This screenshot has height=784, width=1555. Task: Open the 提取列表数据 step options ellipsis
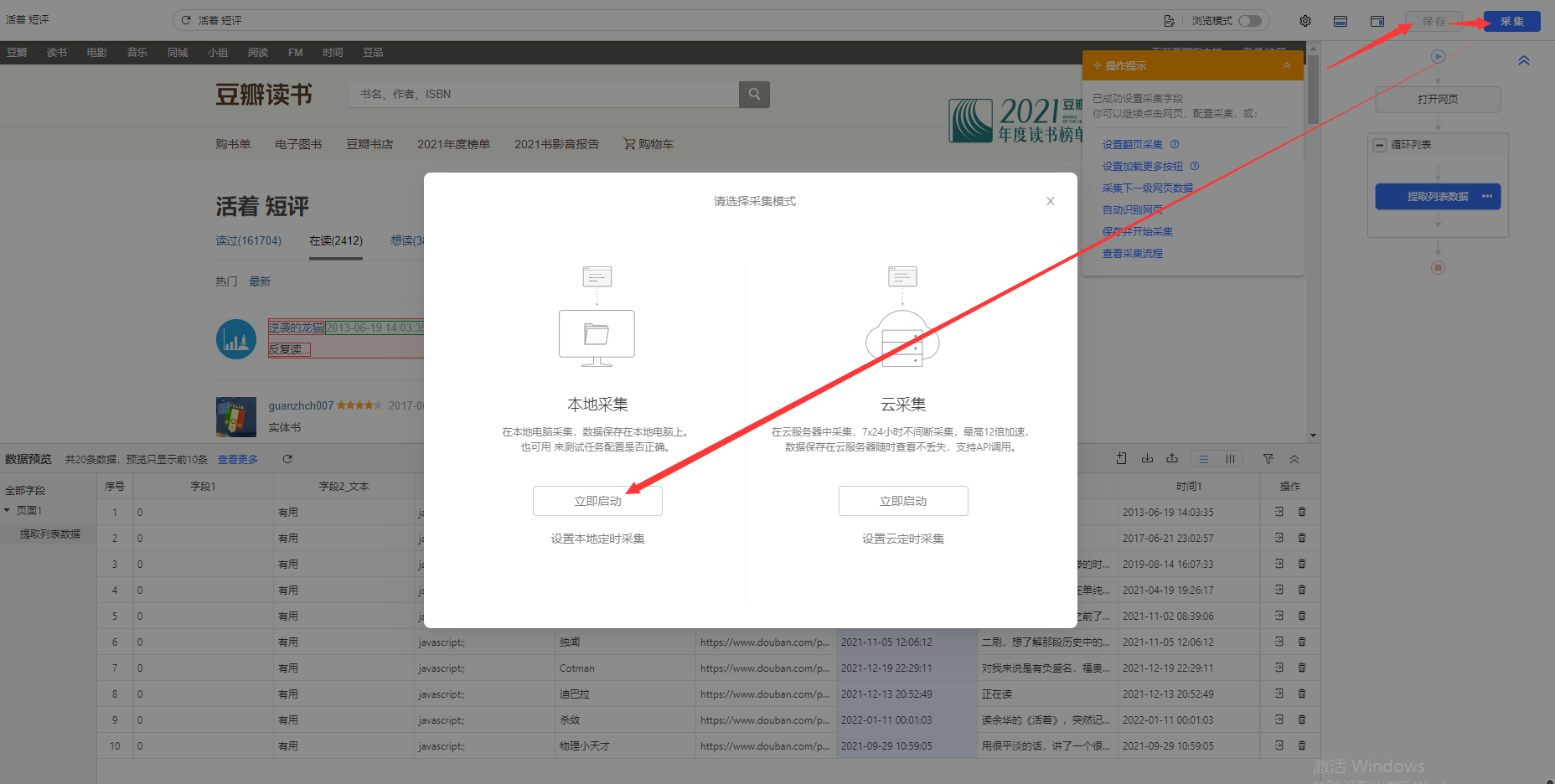1487,196
